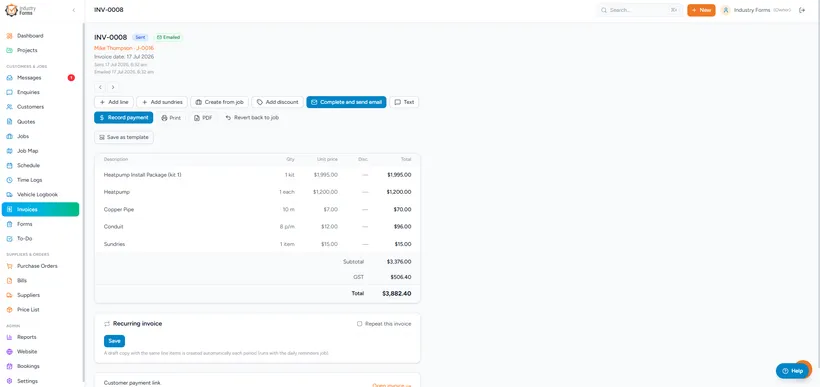820x387 pixels.
Task: Click the Bookings calendar icon
Action: point(9,366)
